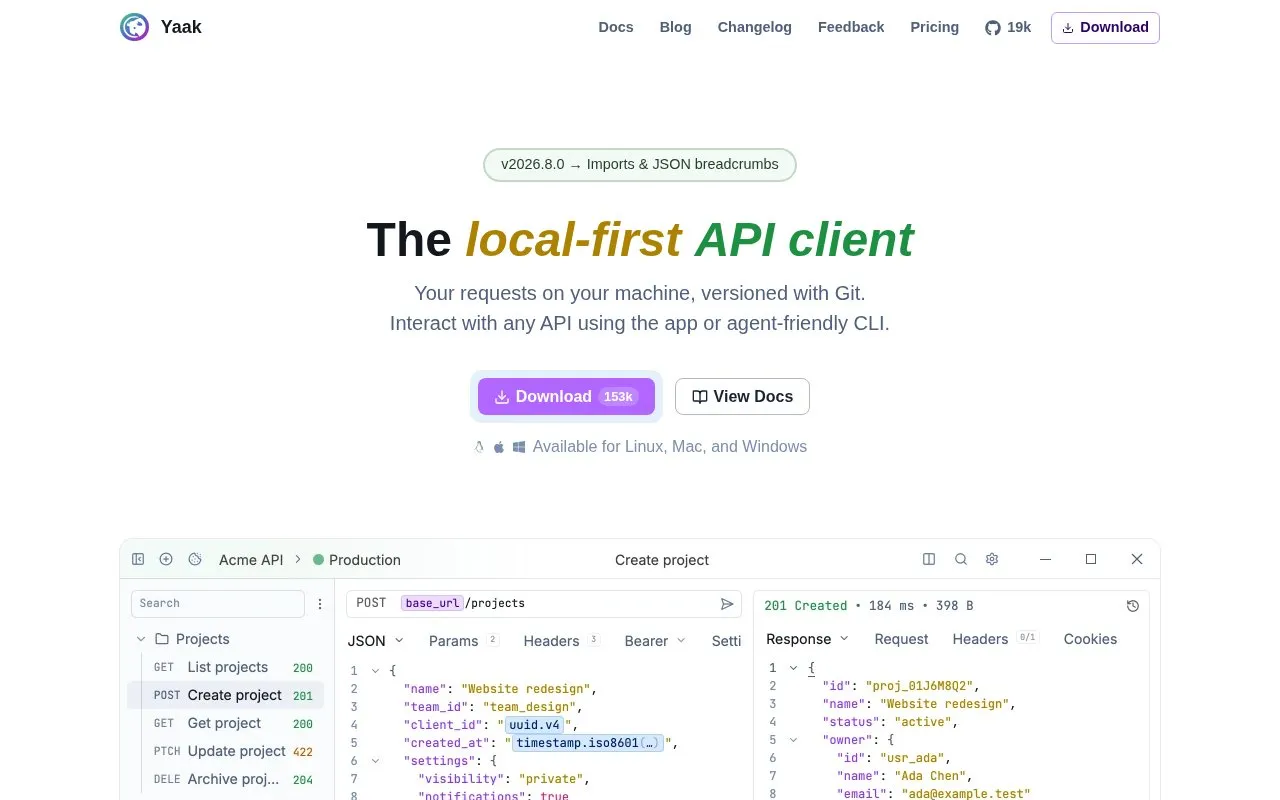Fold the "owner" object in the response
1280x800 pixels.
pos(793,740)
